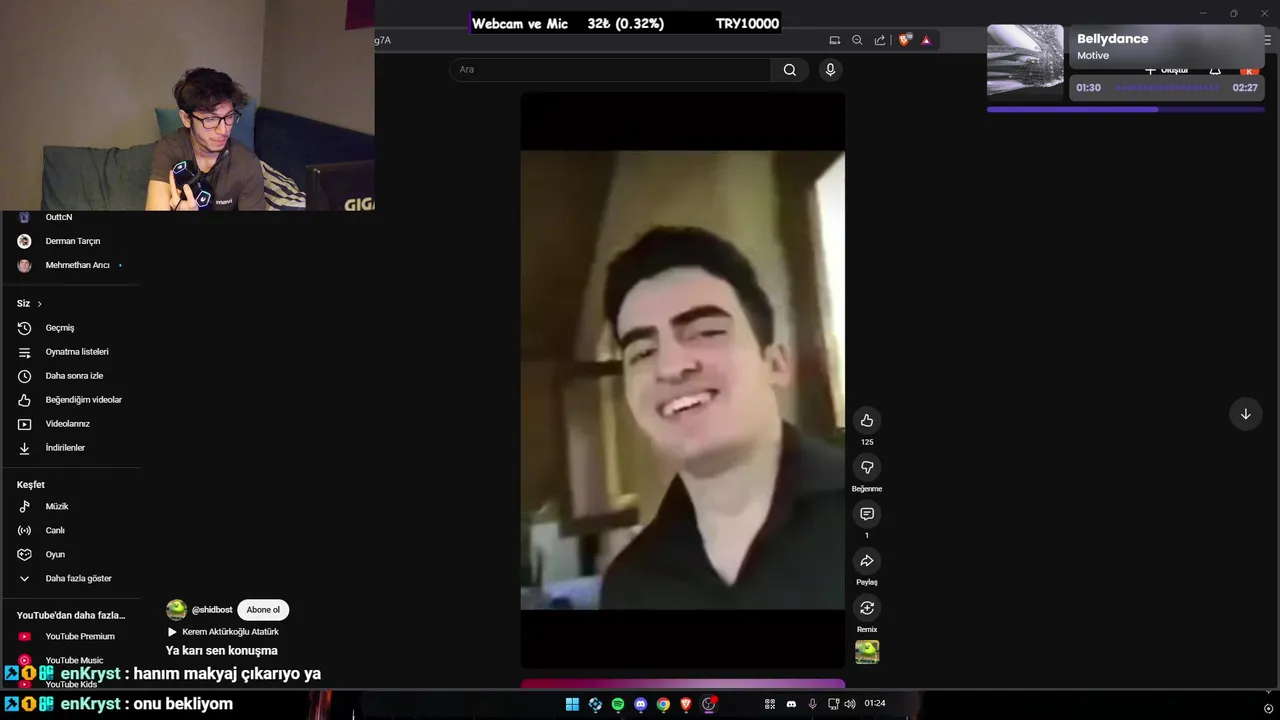
Task: Open @shidbost channel avatar
Action: [177, 610]
